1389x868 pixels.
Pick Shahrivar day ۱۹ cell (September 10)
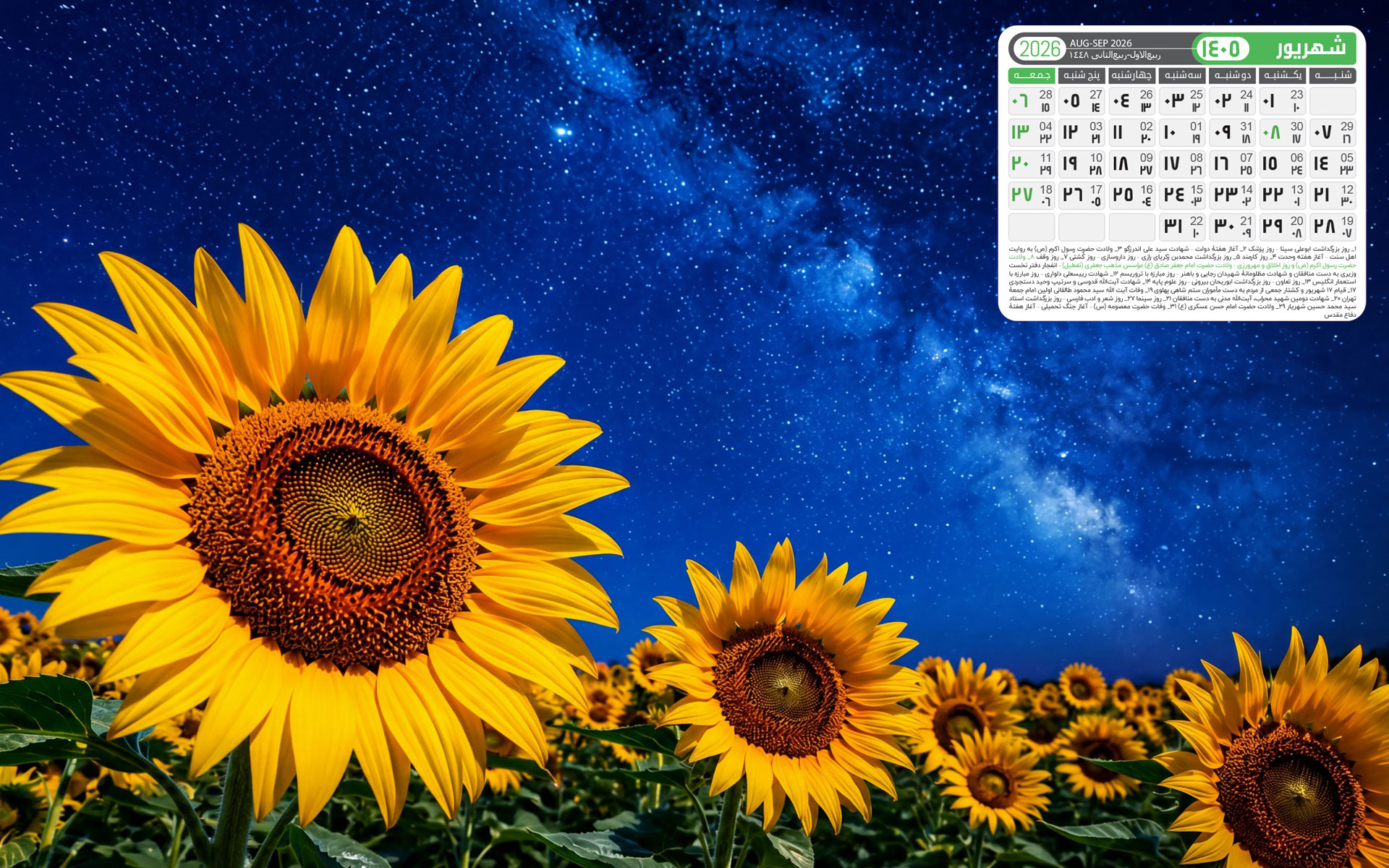(1082, 164)
